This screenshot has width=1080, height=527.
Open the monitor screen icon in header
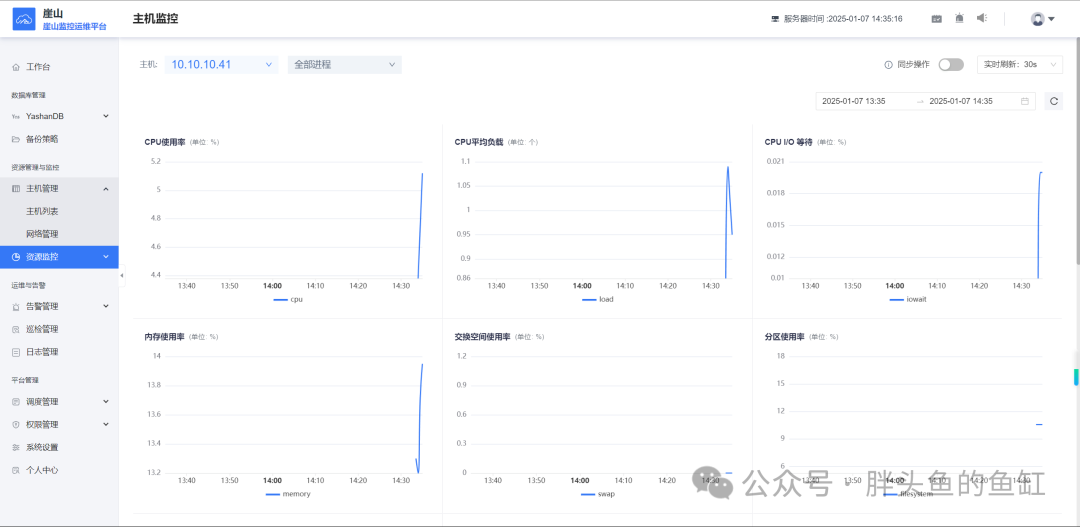pyautogui.click(x=937, y=19)
